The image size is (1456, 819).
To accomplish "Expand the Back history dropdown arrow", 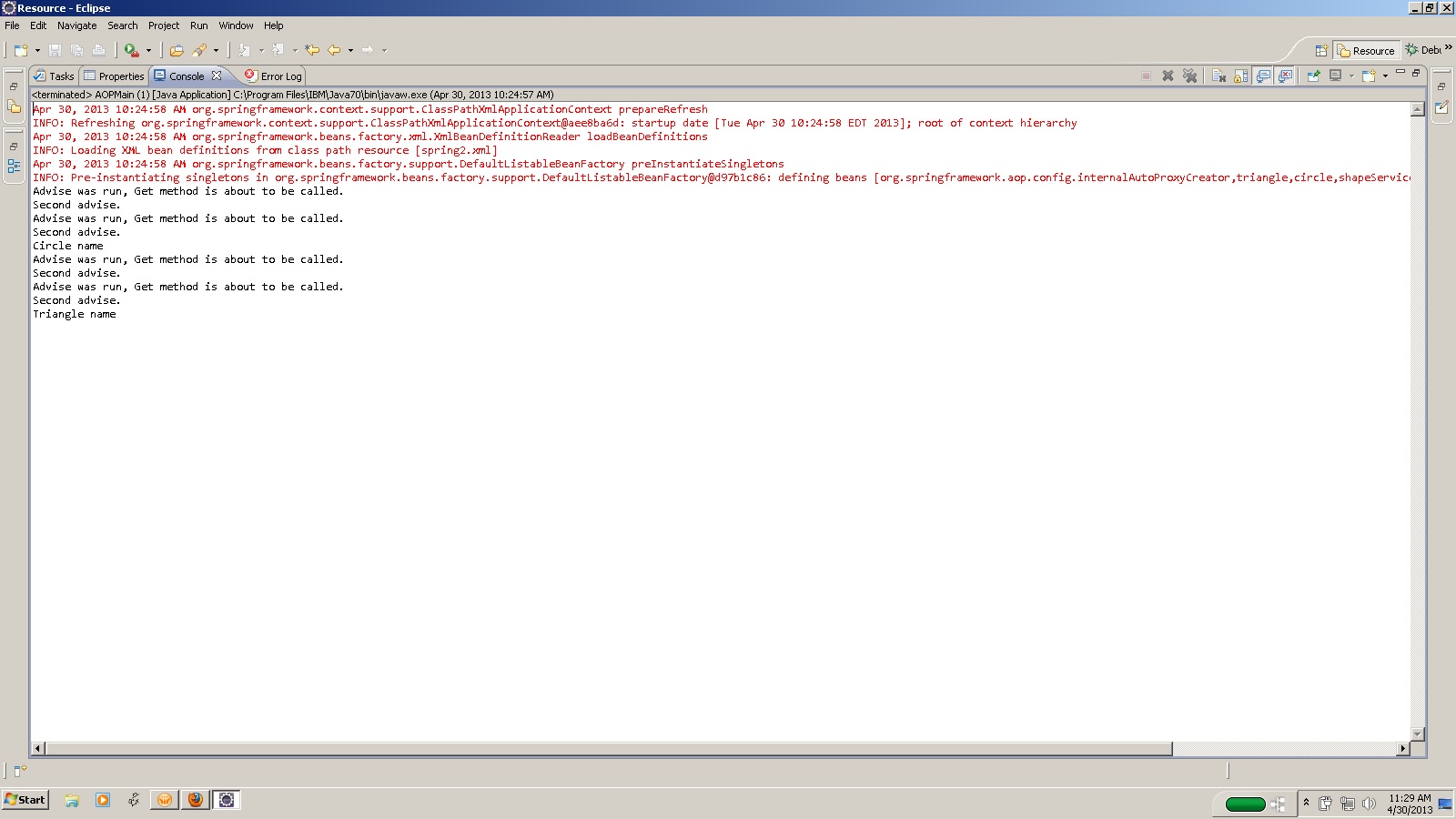I will (x=351, y=50).
